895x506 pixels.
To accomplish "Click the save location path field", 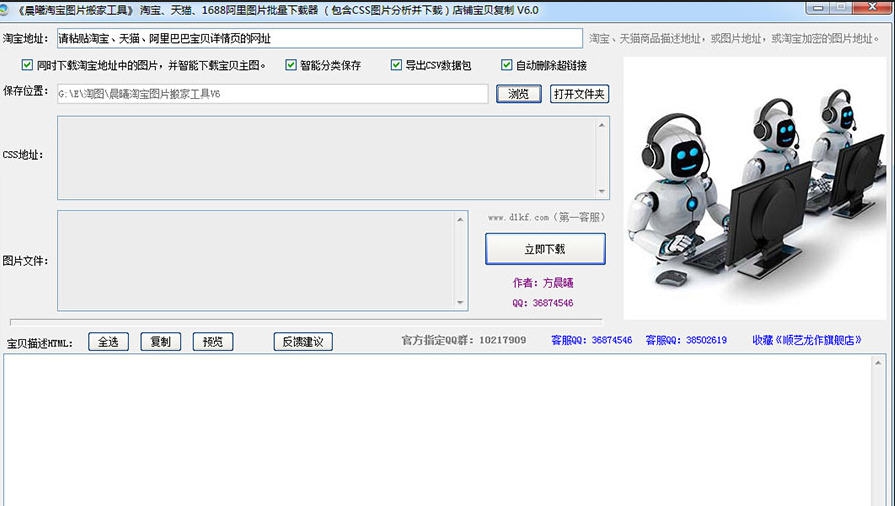I will pyautogui.click(x=272, y=94).
